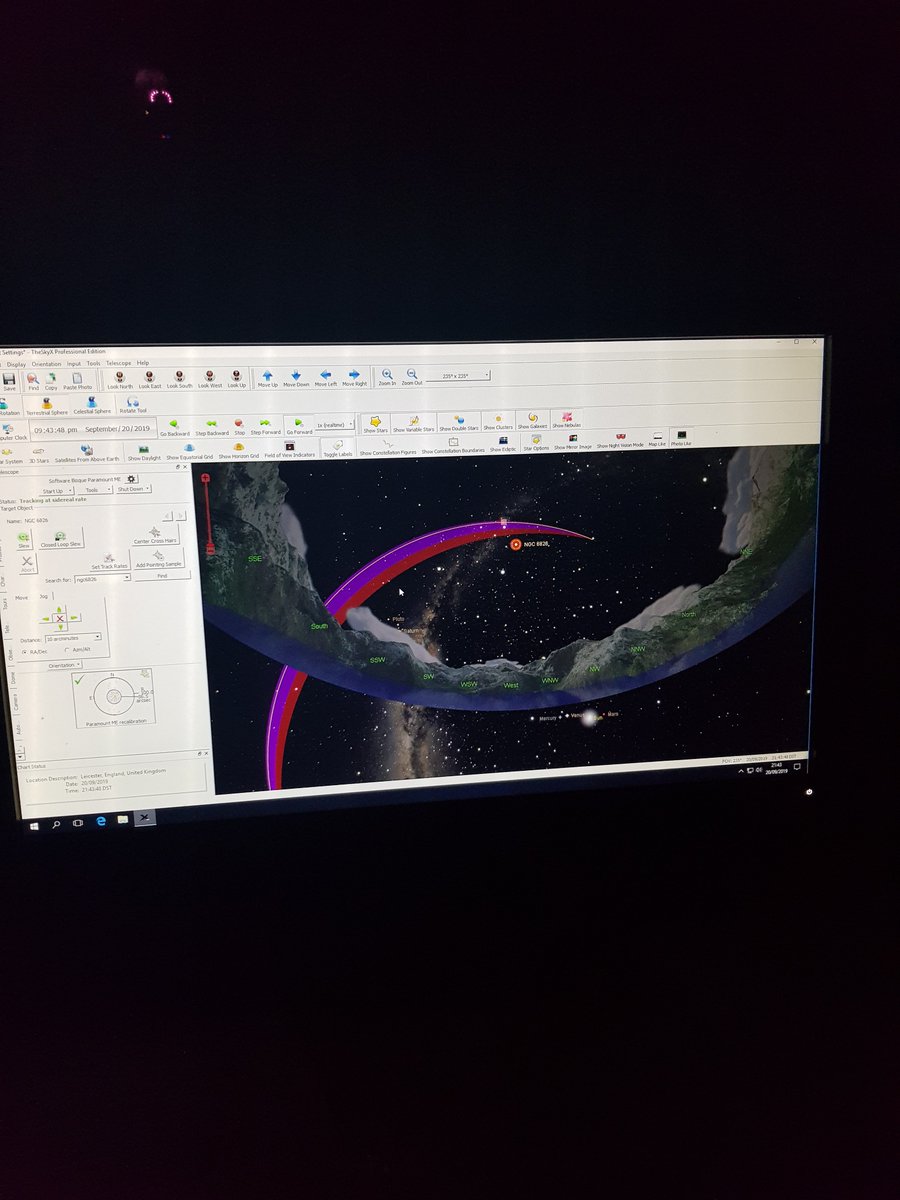
Task: Click the Go Forward time button
Action: 298,426
